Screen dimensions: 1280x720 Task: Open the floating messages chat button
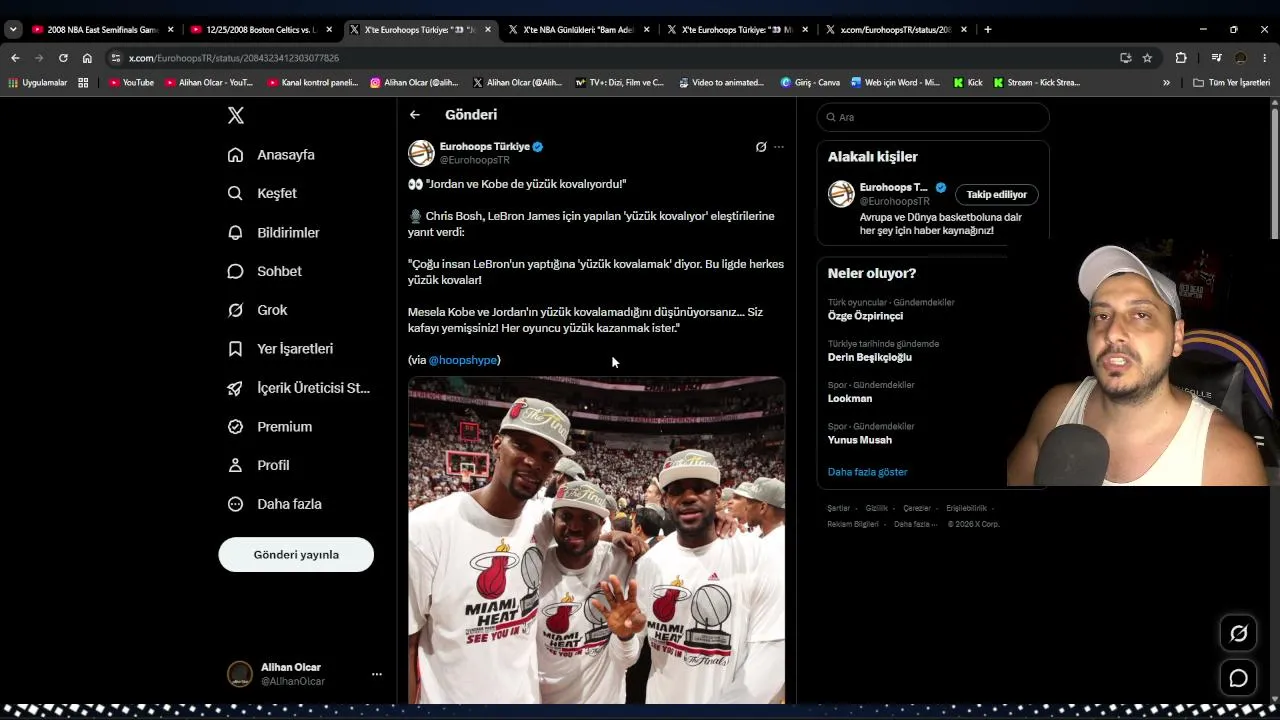pos(1238,679)
